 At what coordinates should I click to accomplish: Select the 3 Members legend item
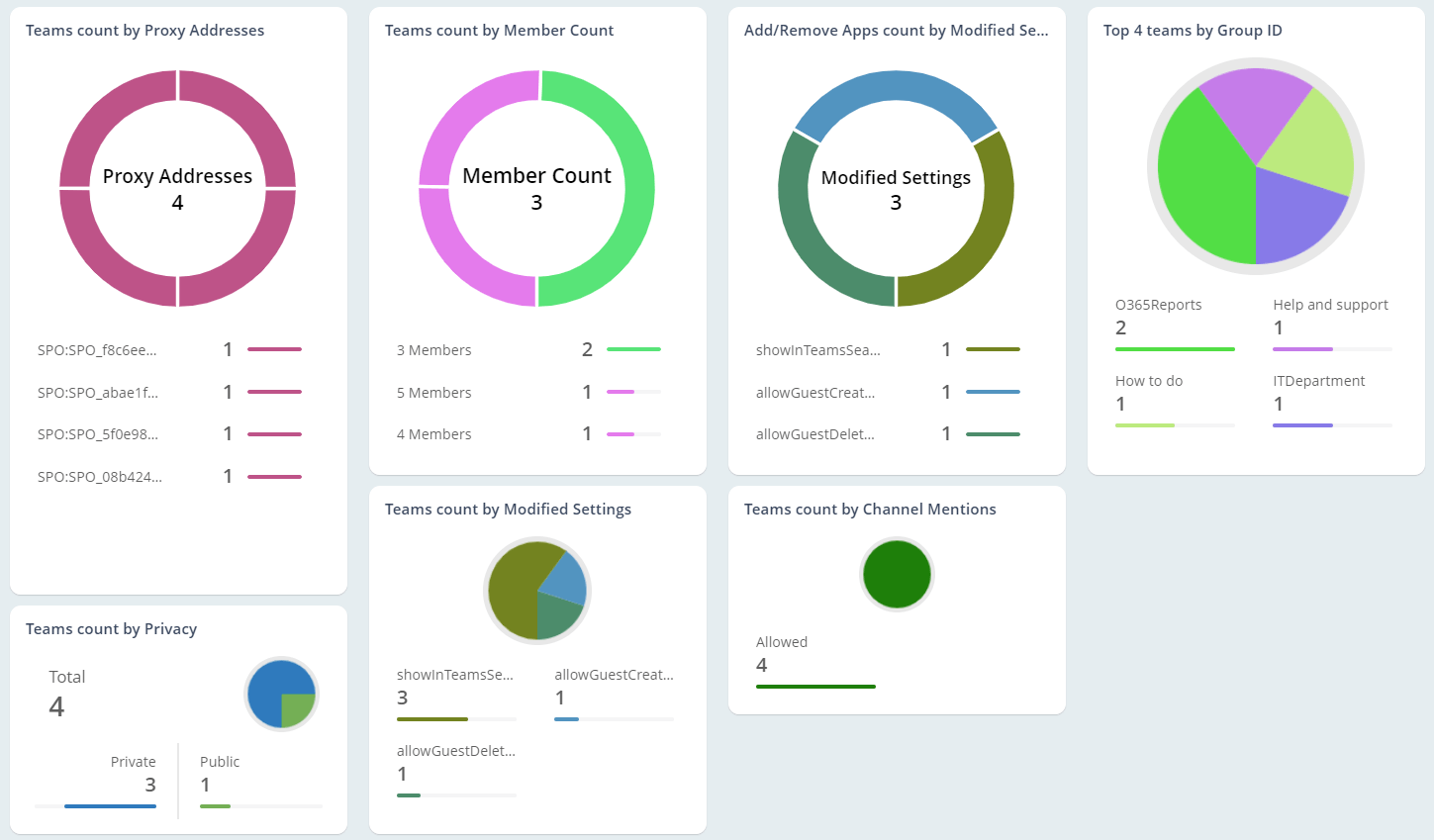pos(433,350)
